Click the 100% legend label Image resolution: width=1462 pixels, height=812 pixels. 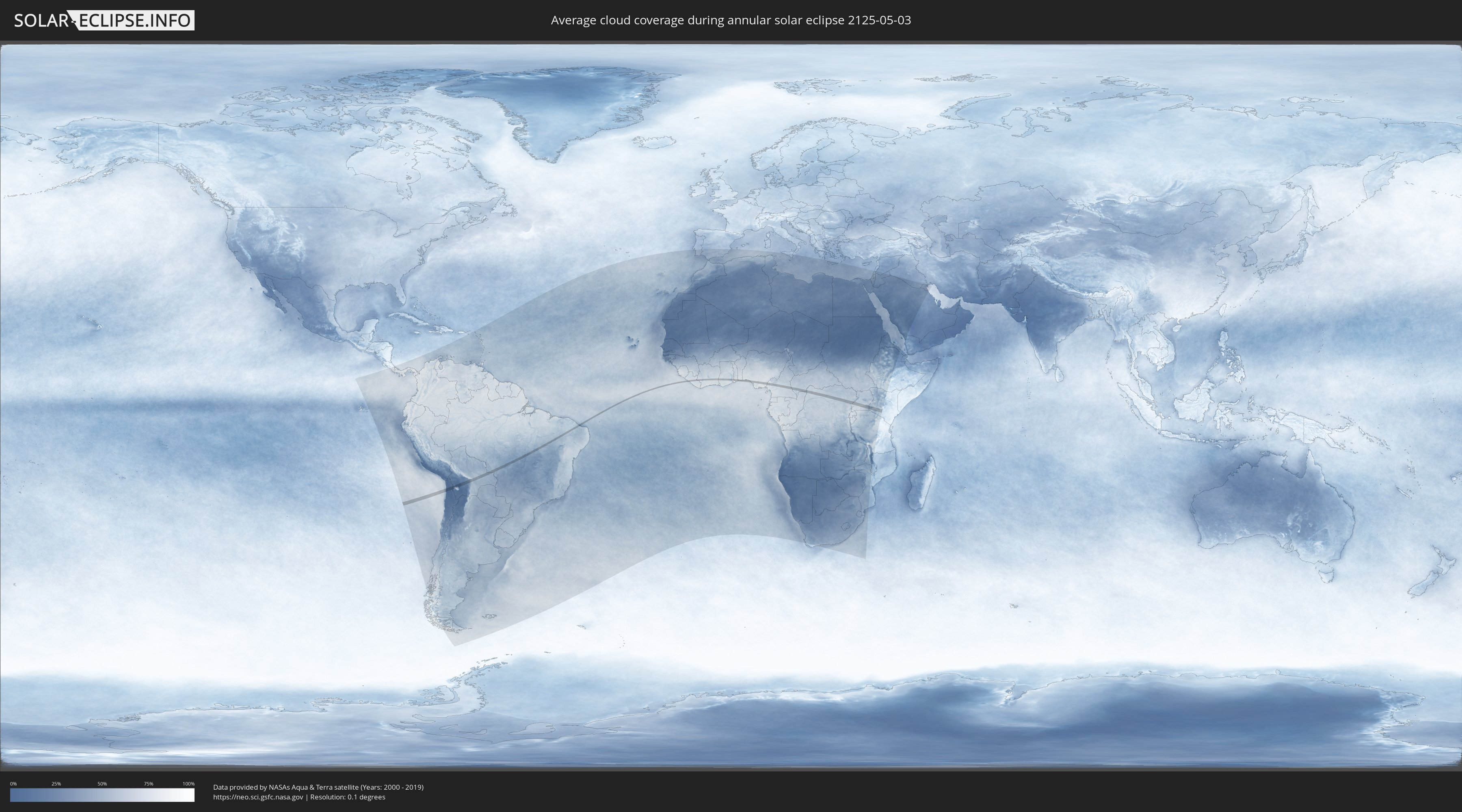click(x=188, y=784)
